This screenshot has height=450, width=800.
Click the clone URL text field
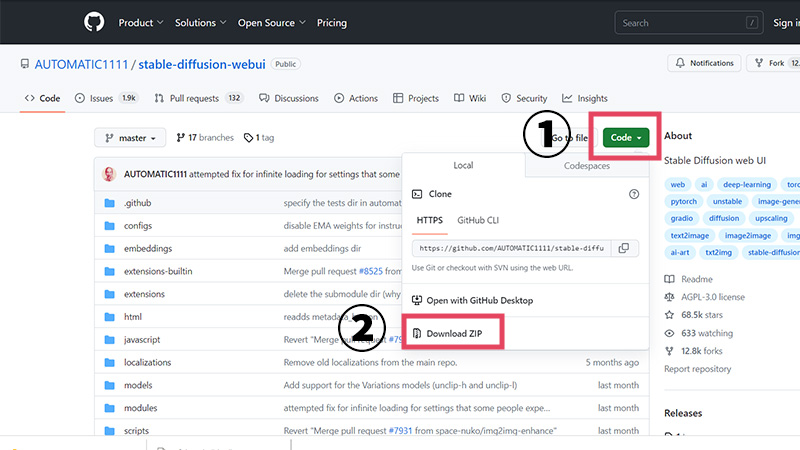click(x=511, y=248)
